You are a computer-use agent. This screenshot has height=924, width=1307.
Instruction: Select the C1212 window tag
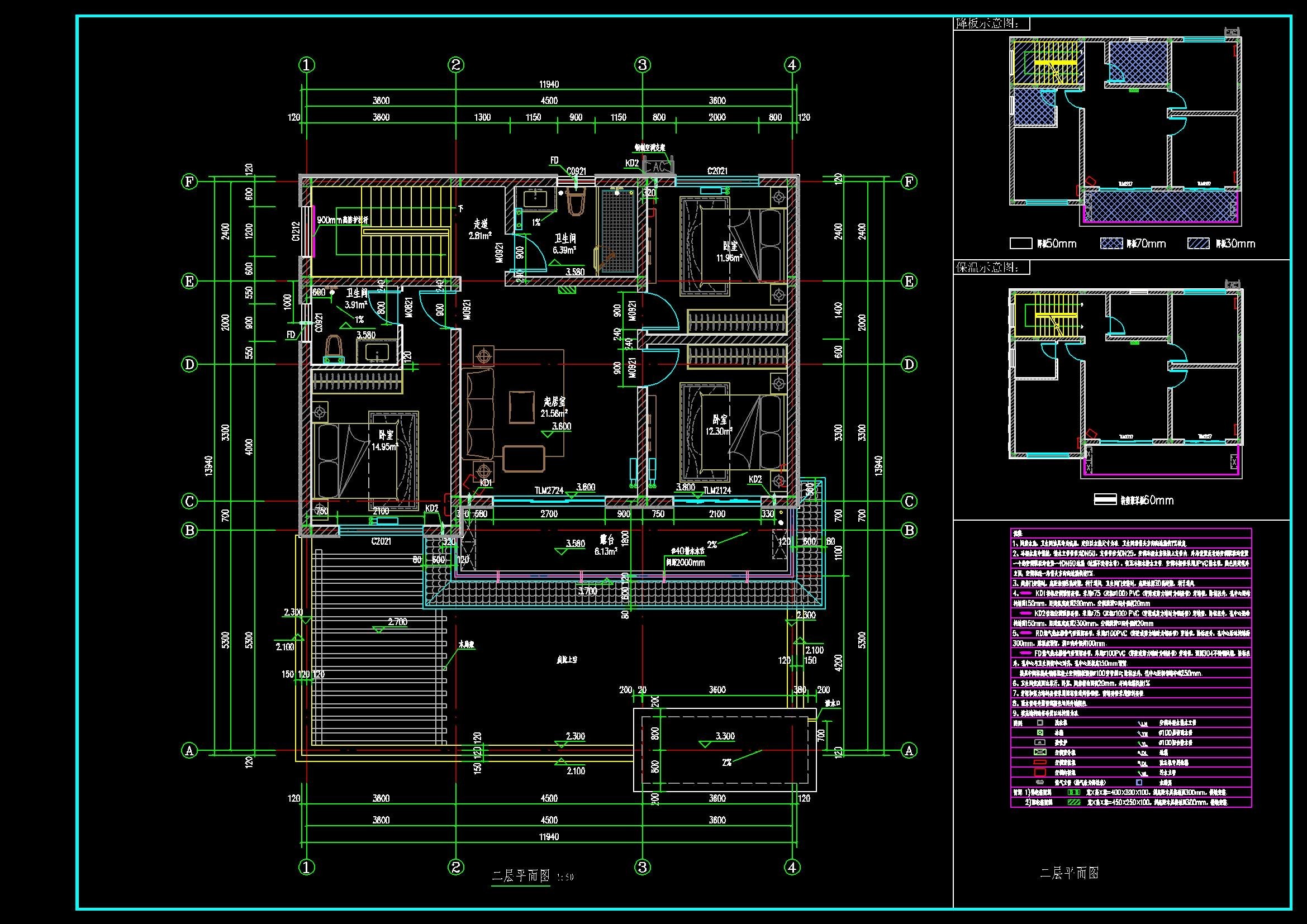296,232
